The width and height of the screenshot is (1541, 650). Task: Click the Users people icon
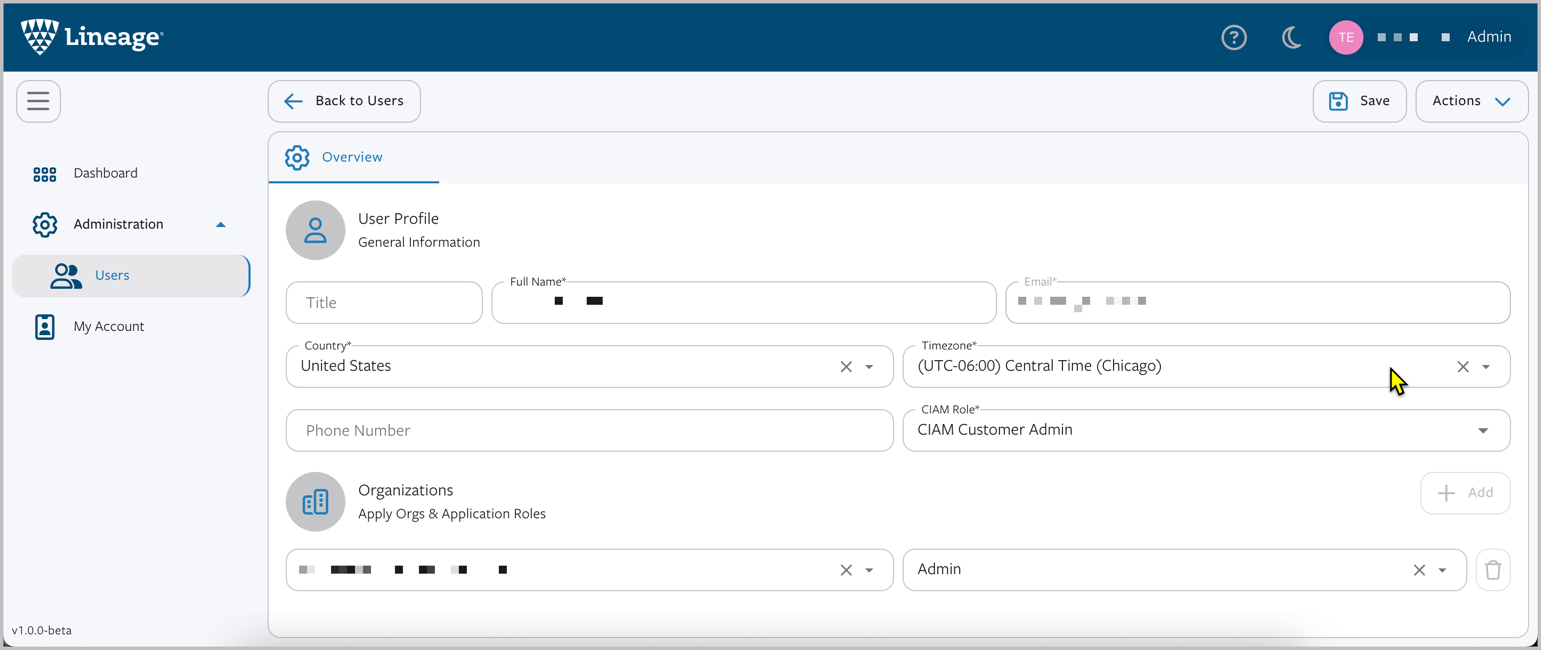coord(66,276)
